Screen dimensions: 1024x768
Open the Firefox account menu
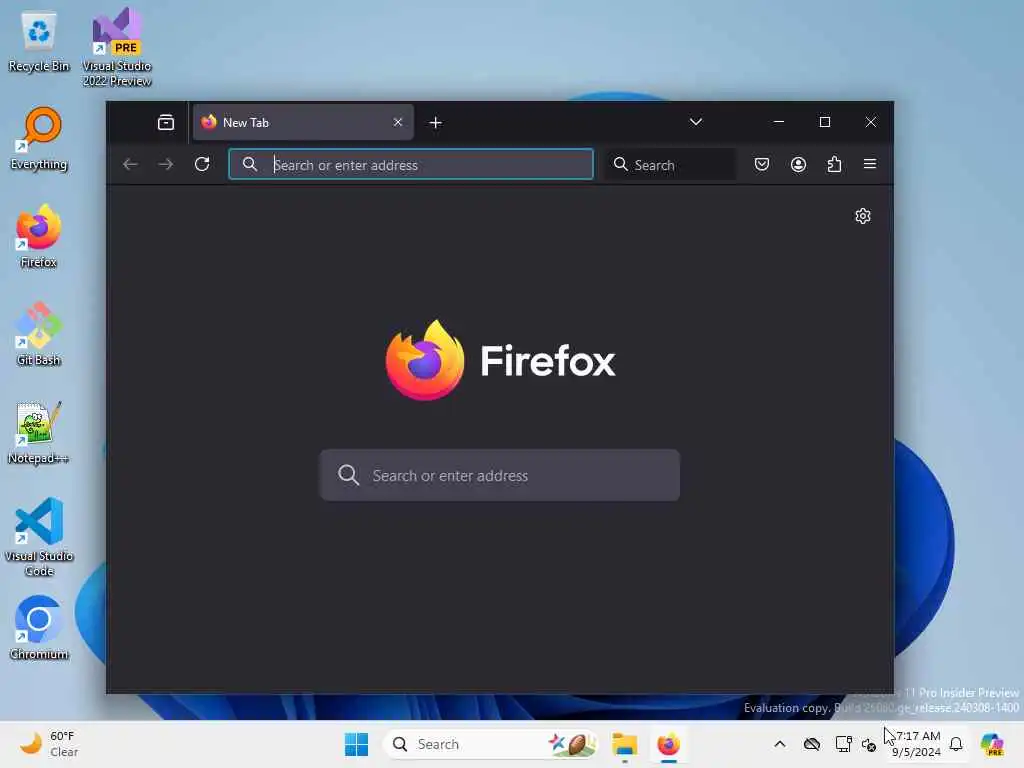coord(798,164)
